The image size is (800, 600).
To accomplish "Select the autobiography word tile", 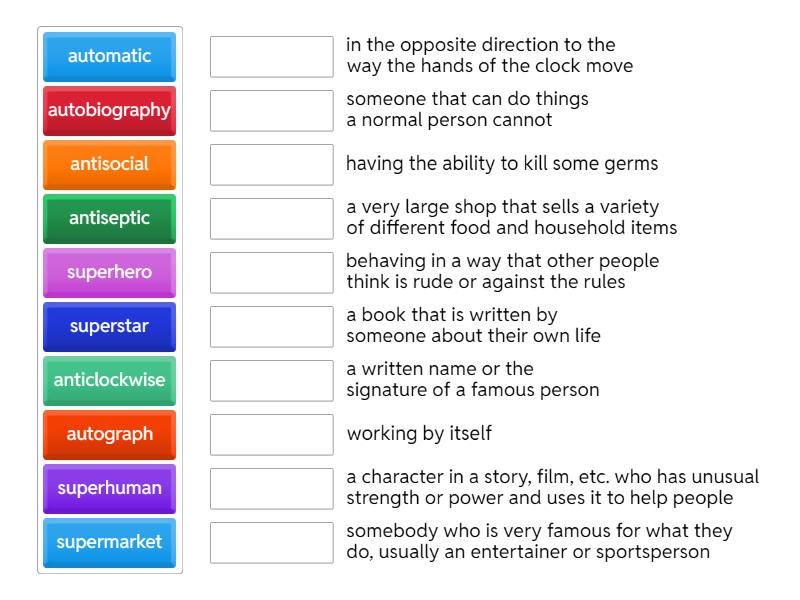I will coord(109,111).
